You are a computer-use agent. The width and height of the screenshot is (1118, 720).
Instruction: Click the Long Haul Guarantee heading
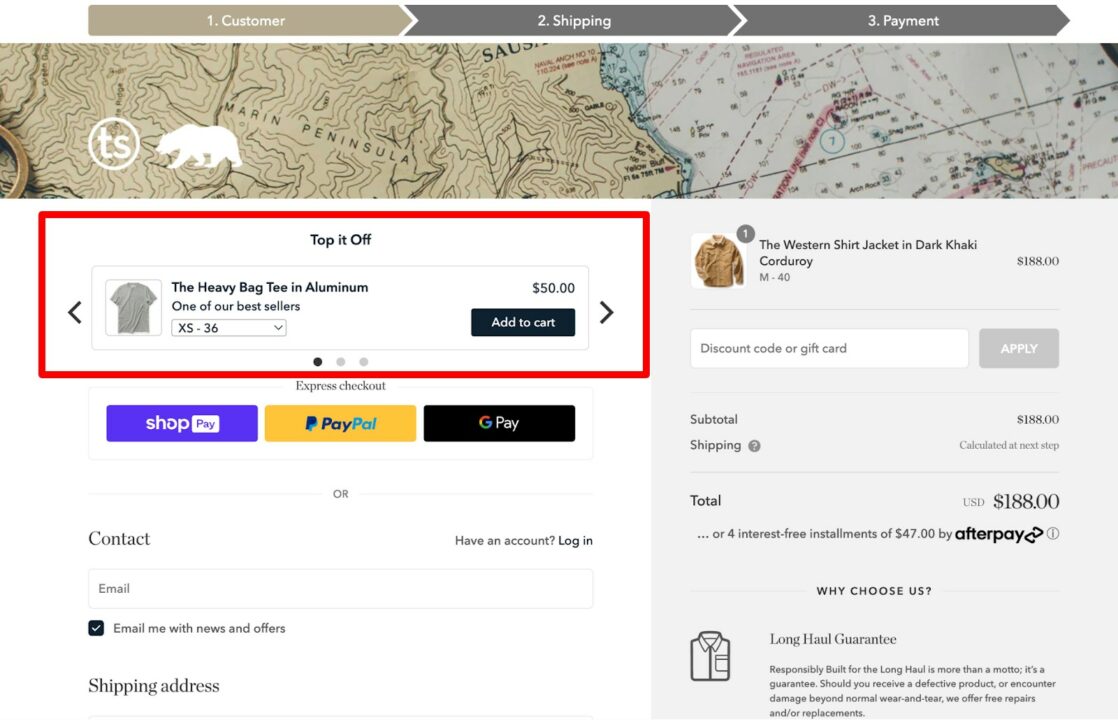(833, 639)
